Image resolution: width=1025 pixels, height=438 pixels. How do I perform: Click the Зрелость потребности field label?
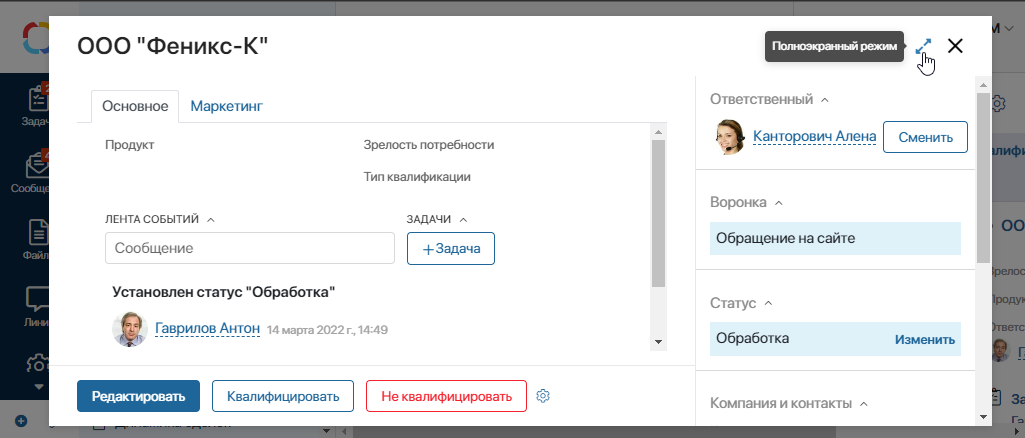(x=429, y=144)
